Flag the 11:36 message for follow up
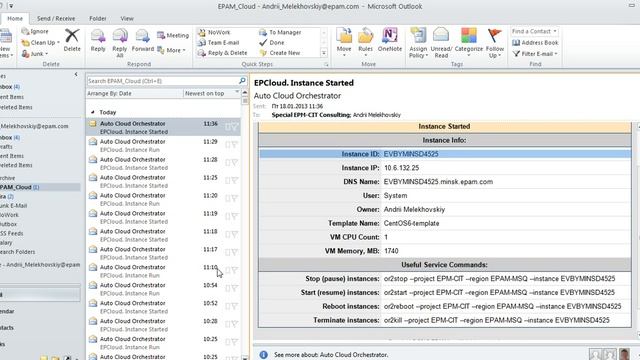This screenshot has width=640, height=360. click(x=234, y=127)
